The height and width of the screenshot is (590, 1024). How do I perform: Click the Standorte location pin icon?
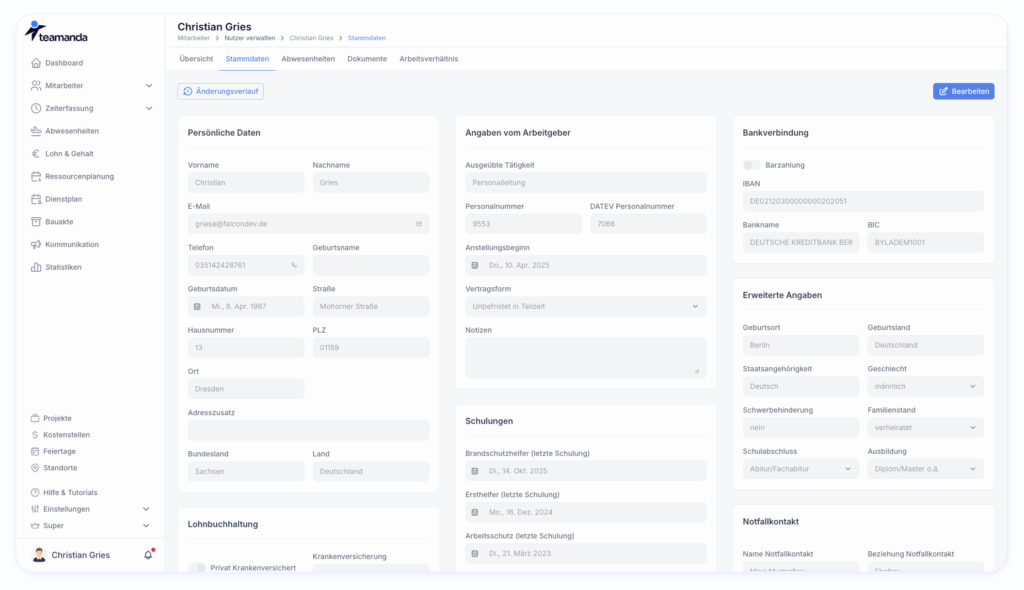tap(35, 468)
